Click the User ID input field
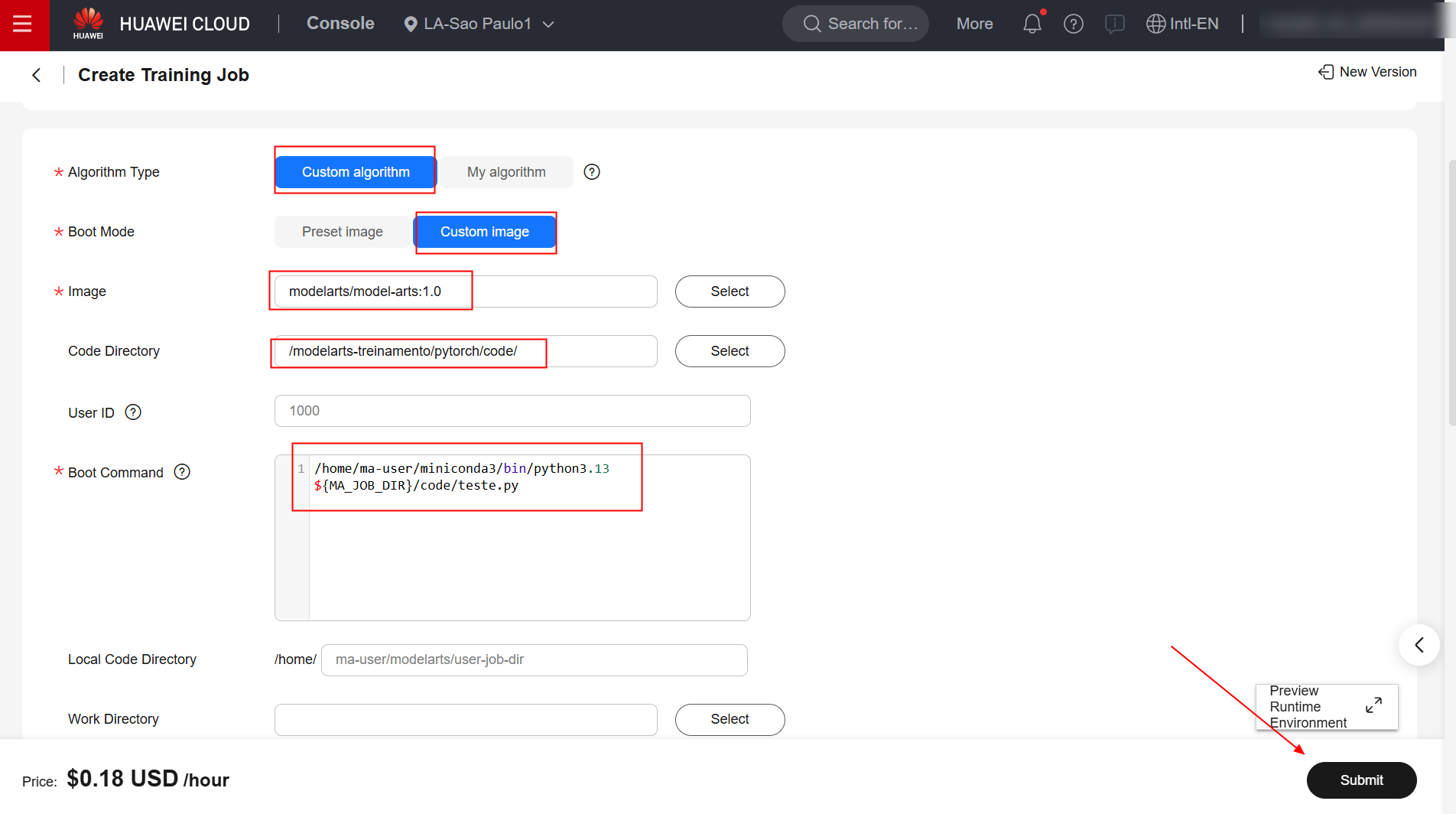 [x=512, y=411]
